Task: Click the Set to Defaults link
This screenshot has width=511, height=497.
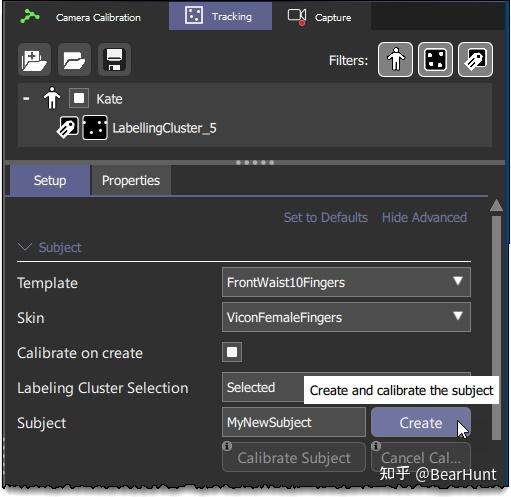Action: pos(326,218)
